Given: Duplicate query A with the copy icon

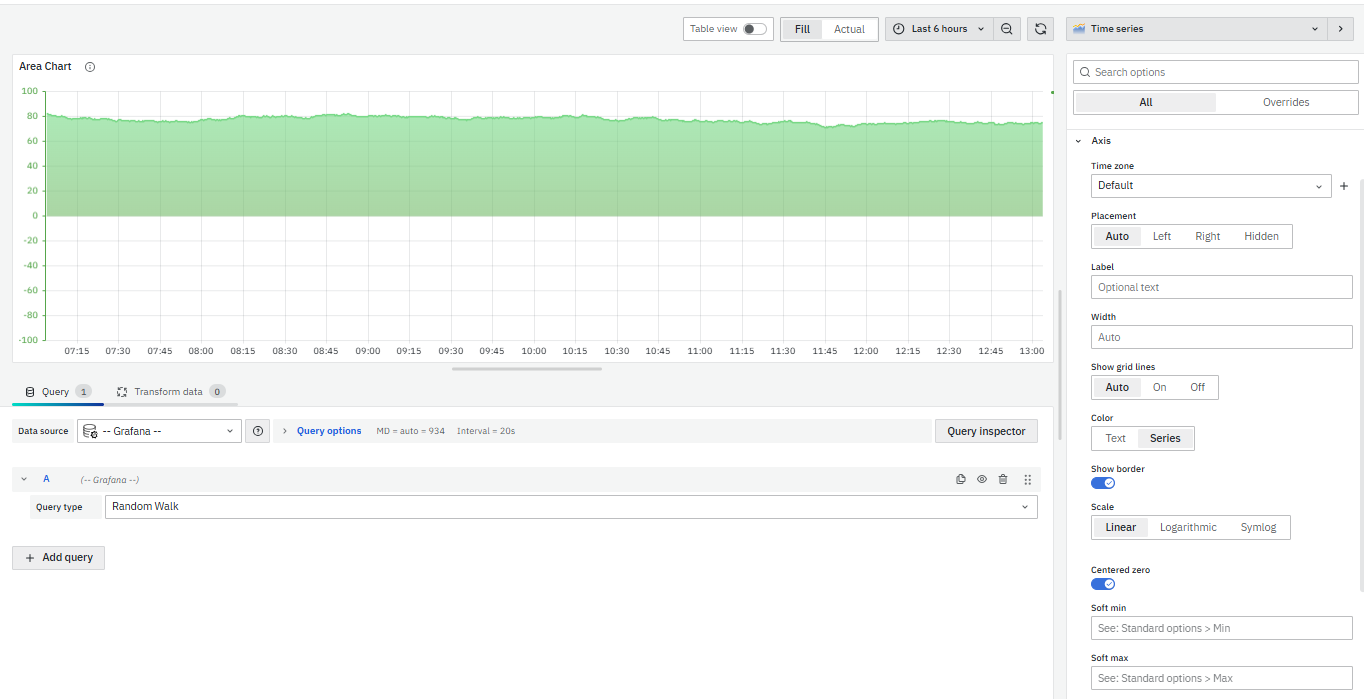Looking at the screenshot, I should pyautogui.click(x=961, y=479).
